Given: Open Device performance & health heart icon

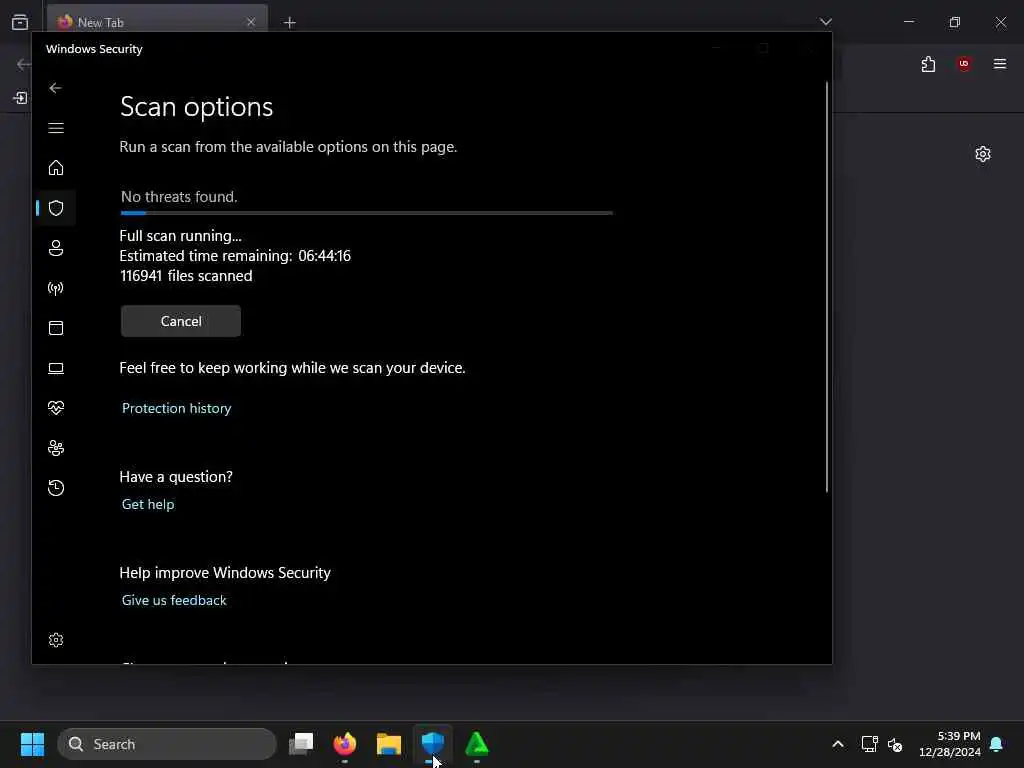Looking at the screenshot, I should tap(56, 408).
